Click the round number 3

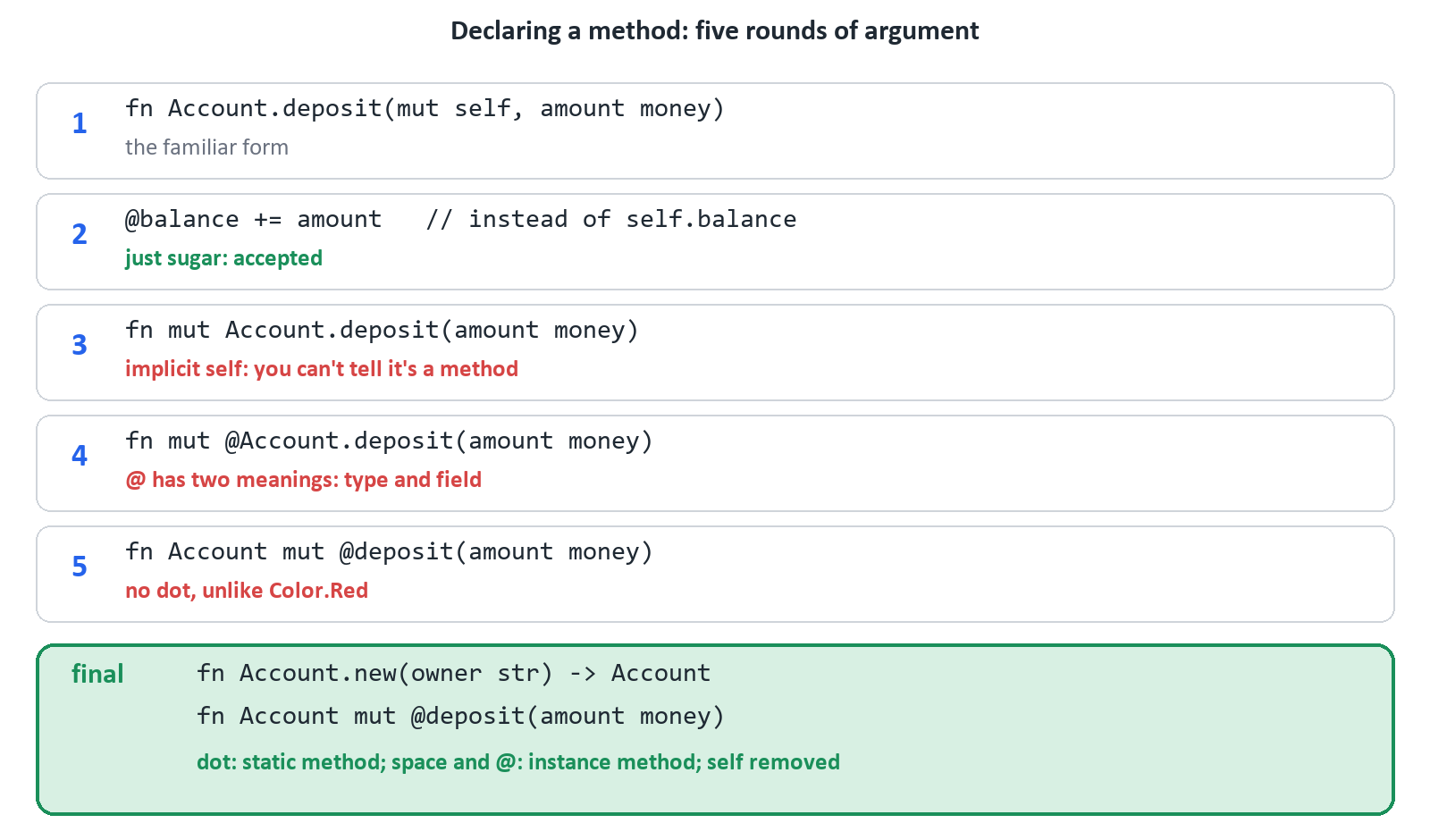pos(80,345)
